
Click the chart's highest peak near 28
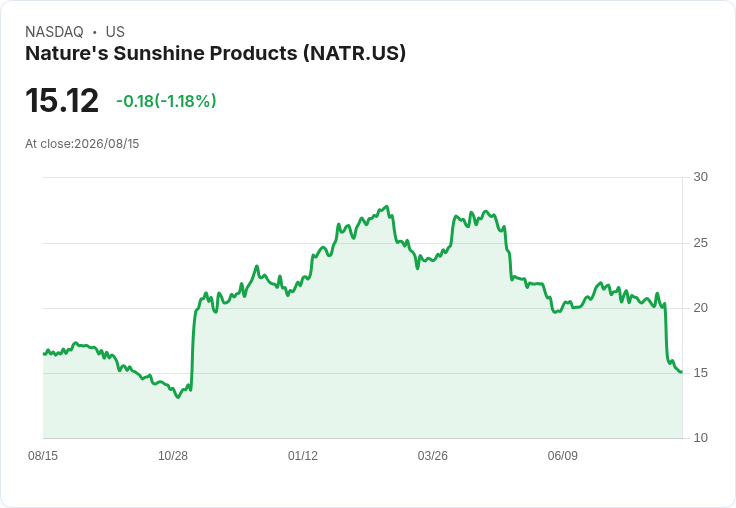387,206
